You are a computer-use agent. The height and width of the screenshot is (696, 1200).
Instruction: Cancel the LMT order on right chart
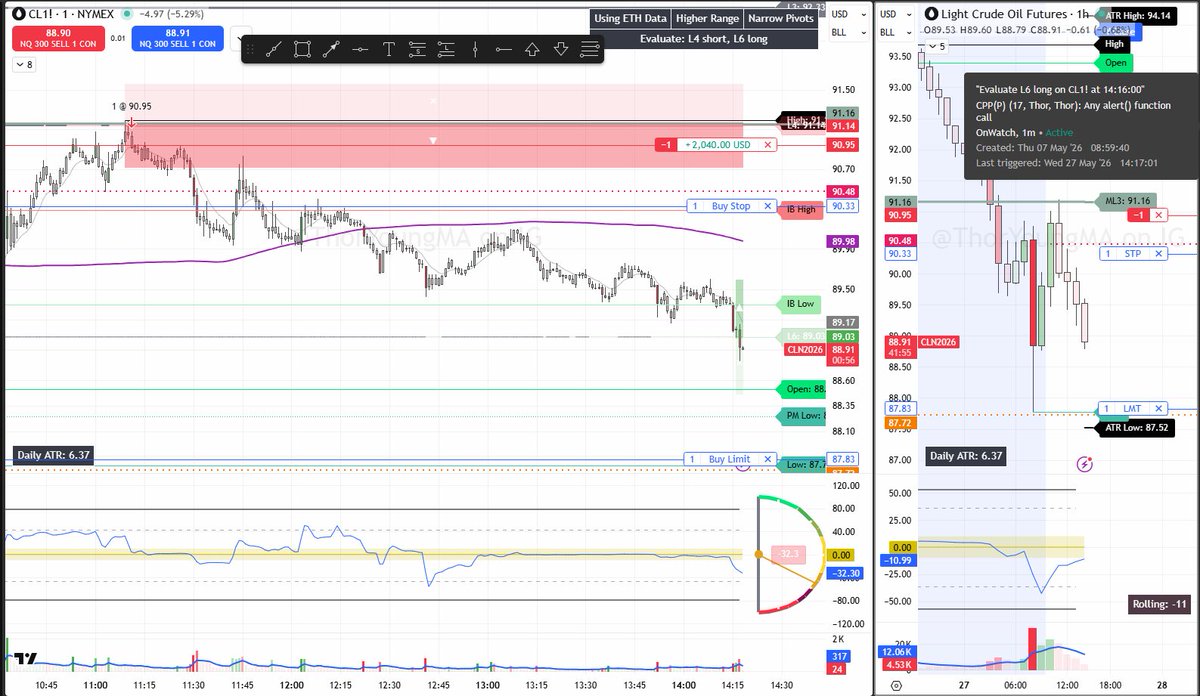point(1159,409)
